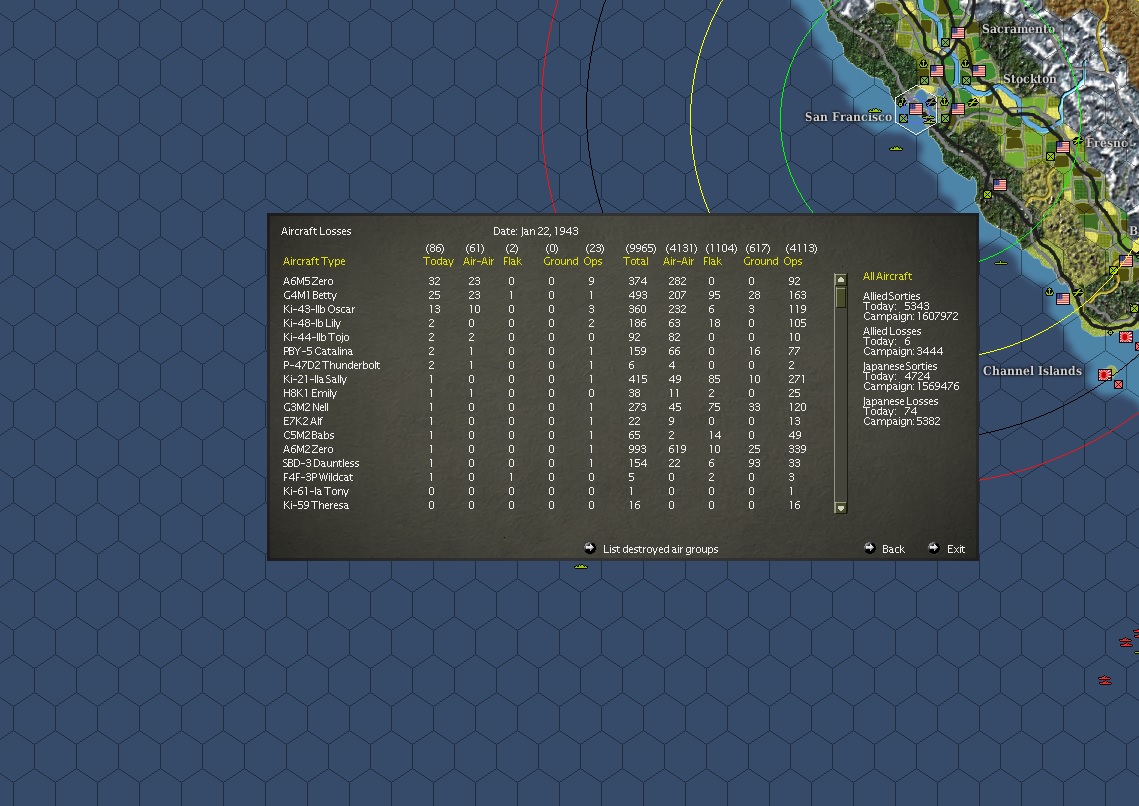Select Japanese flag base at Channel Islands
This screenshot has width=1139, height=806.
coord(1105,375)
